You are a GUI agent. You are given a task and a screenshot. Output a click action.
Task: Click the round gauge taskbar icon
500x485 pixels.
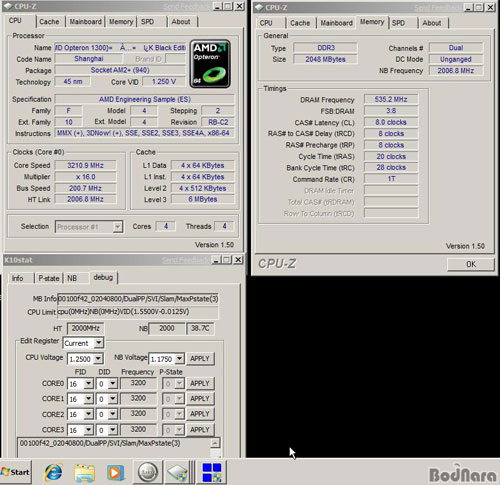pyautogui.click(x=148, y=472)
